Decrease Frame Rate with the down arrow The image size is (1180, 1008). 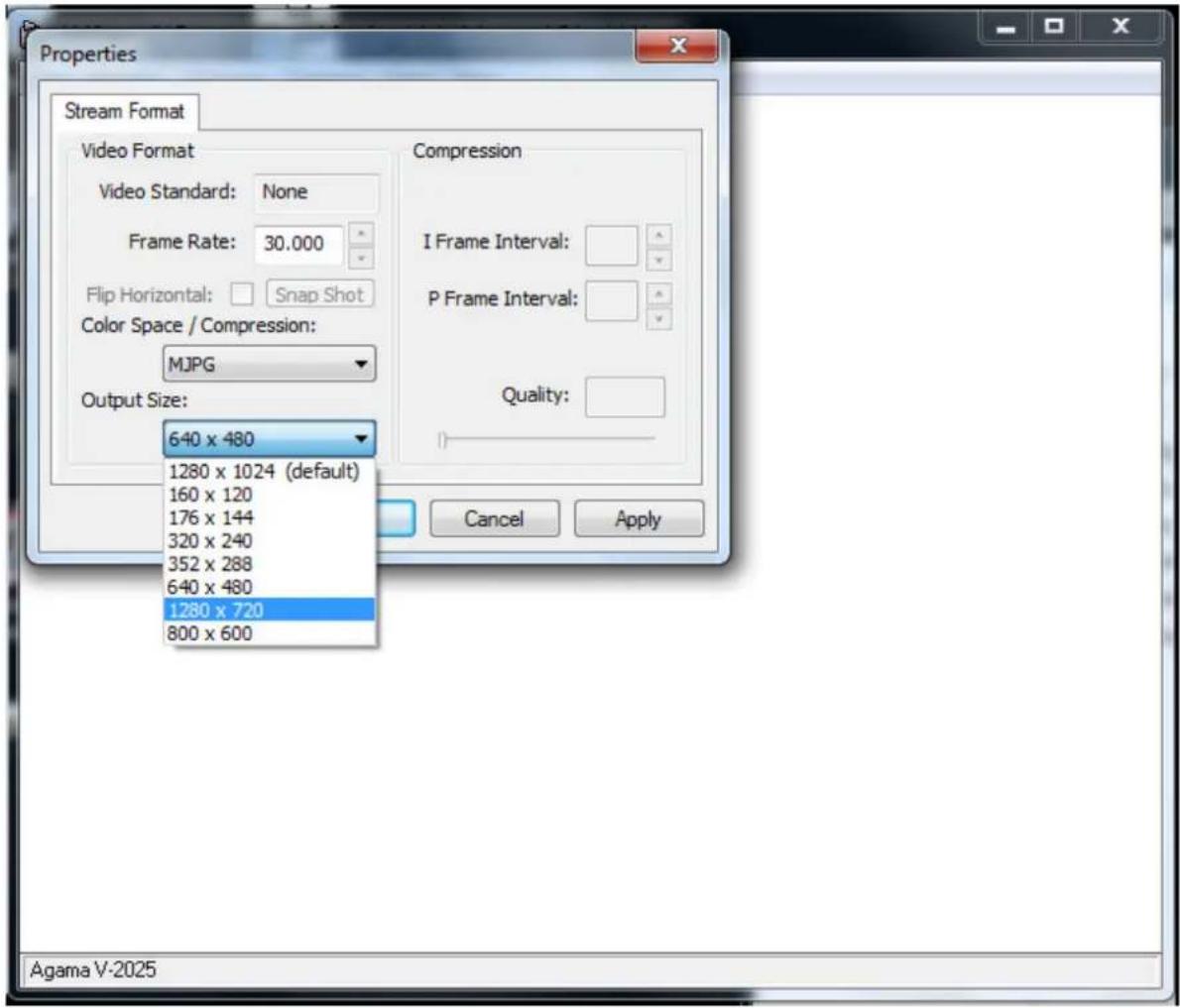[361, 258]
